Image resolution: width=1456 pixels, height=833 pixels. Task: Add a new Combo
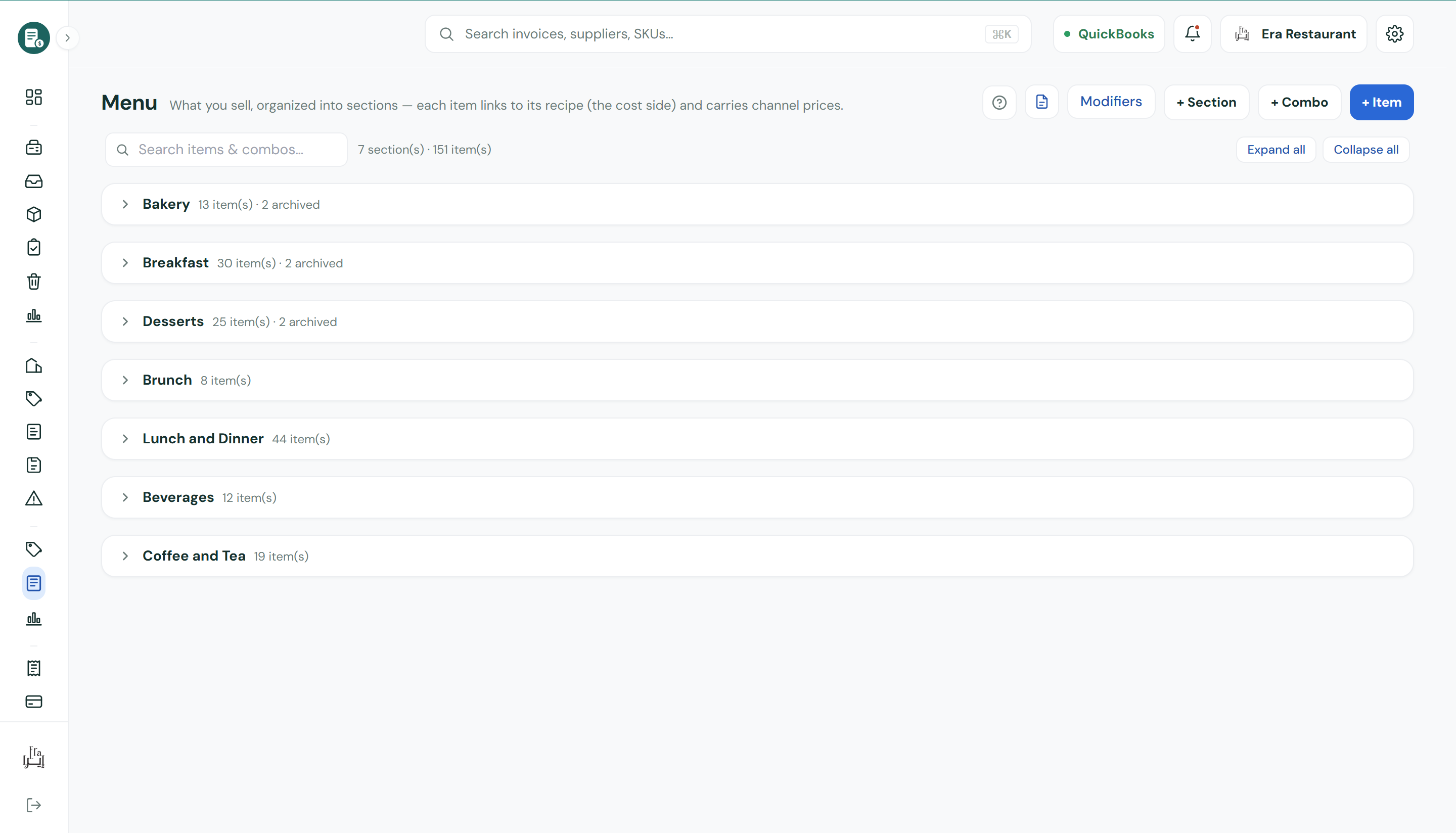pos(1299,103)
